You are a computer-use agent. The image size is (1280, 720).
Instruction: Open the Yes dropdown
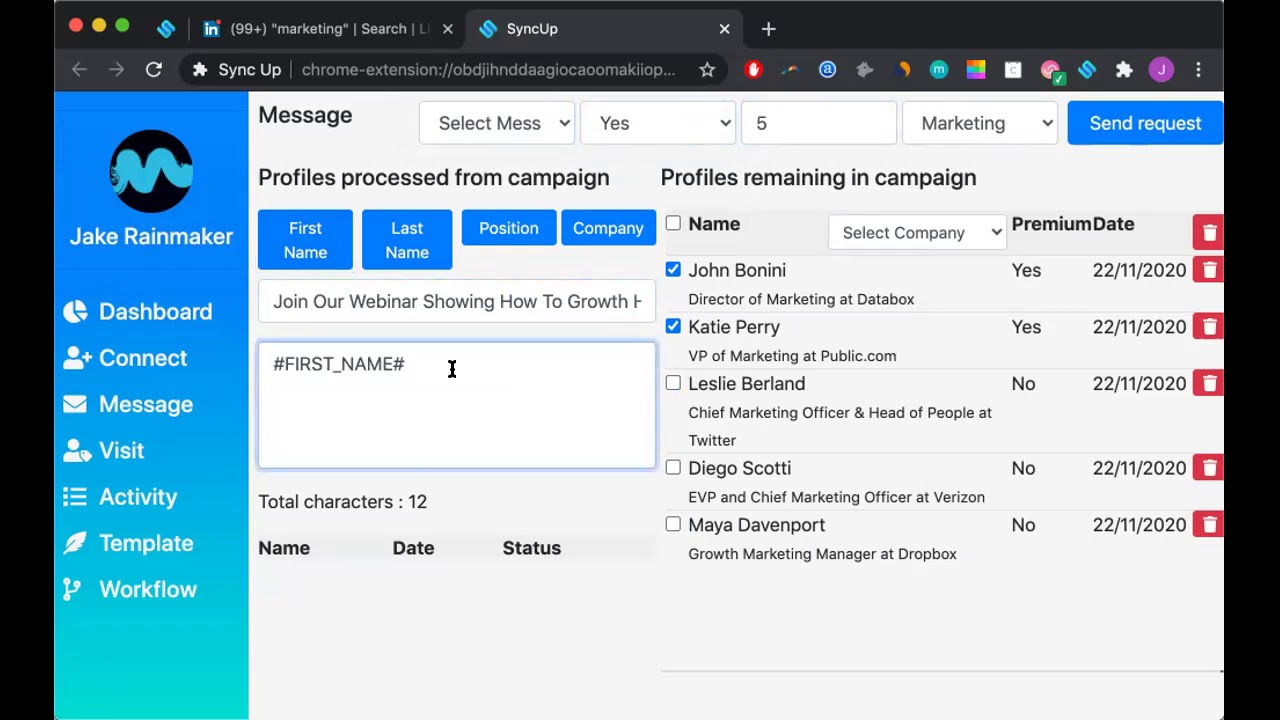(658, 123)
